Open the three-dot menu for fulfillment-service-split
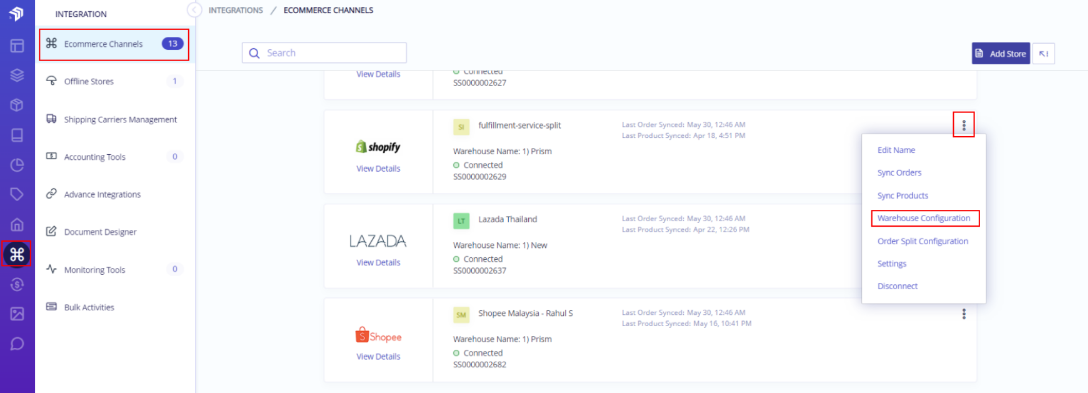This screenshot has width=1088, height=393. 964,125
